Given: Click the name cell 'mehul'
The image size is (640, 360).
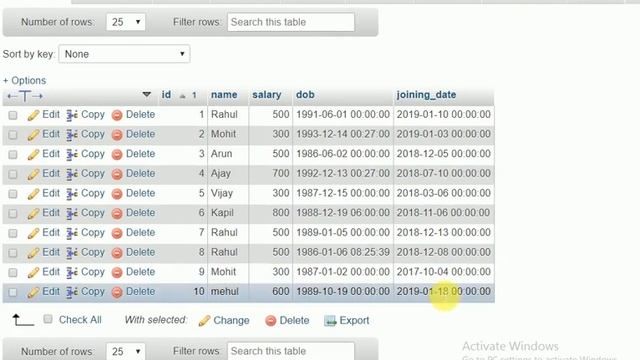Looking at the screenshot, I should (225, 291).
